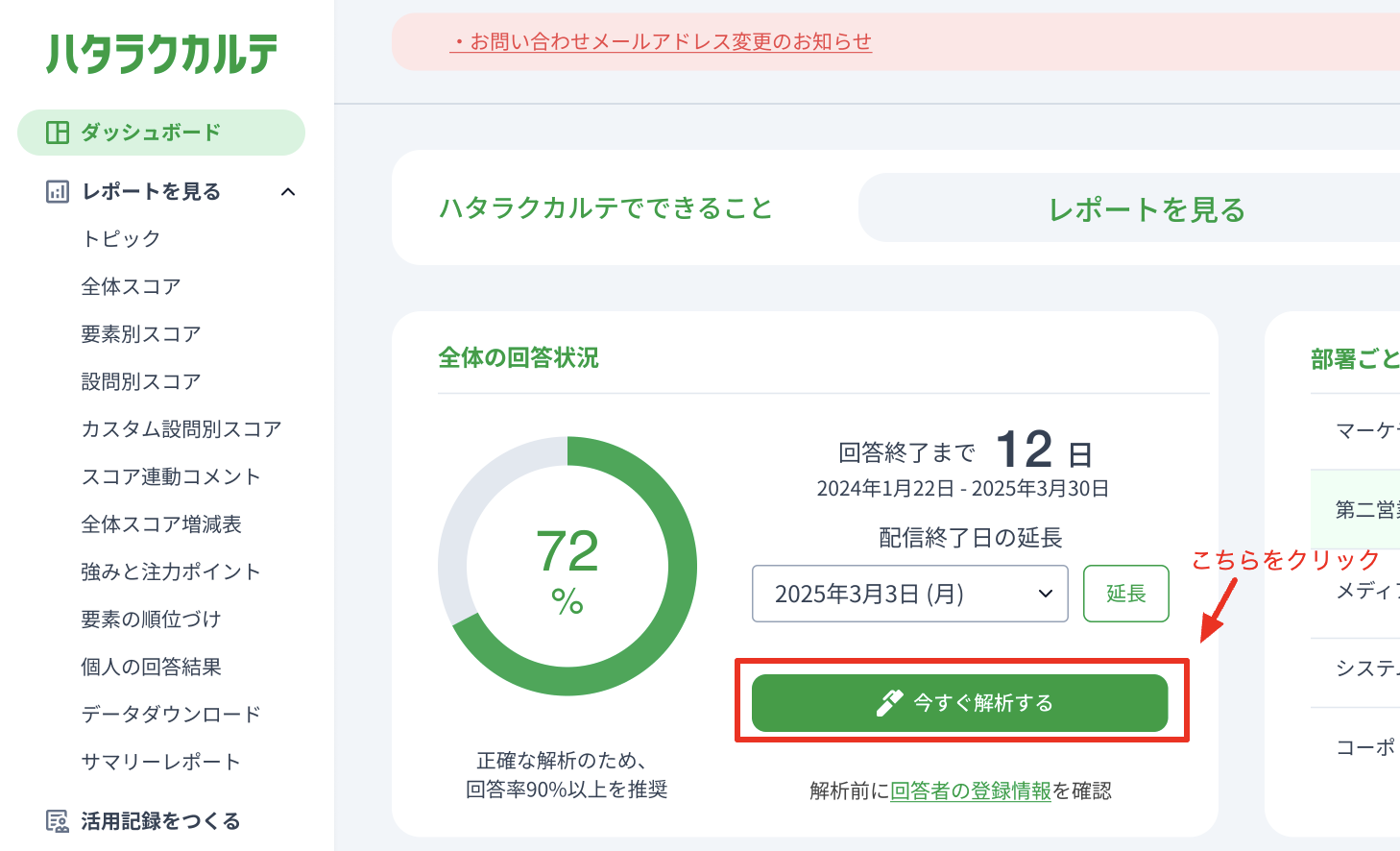The image size is (1400, 851).
Task: Click the dashboard grid icon
Action: 58,133
